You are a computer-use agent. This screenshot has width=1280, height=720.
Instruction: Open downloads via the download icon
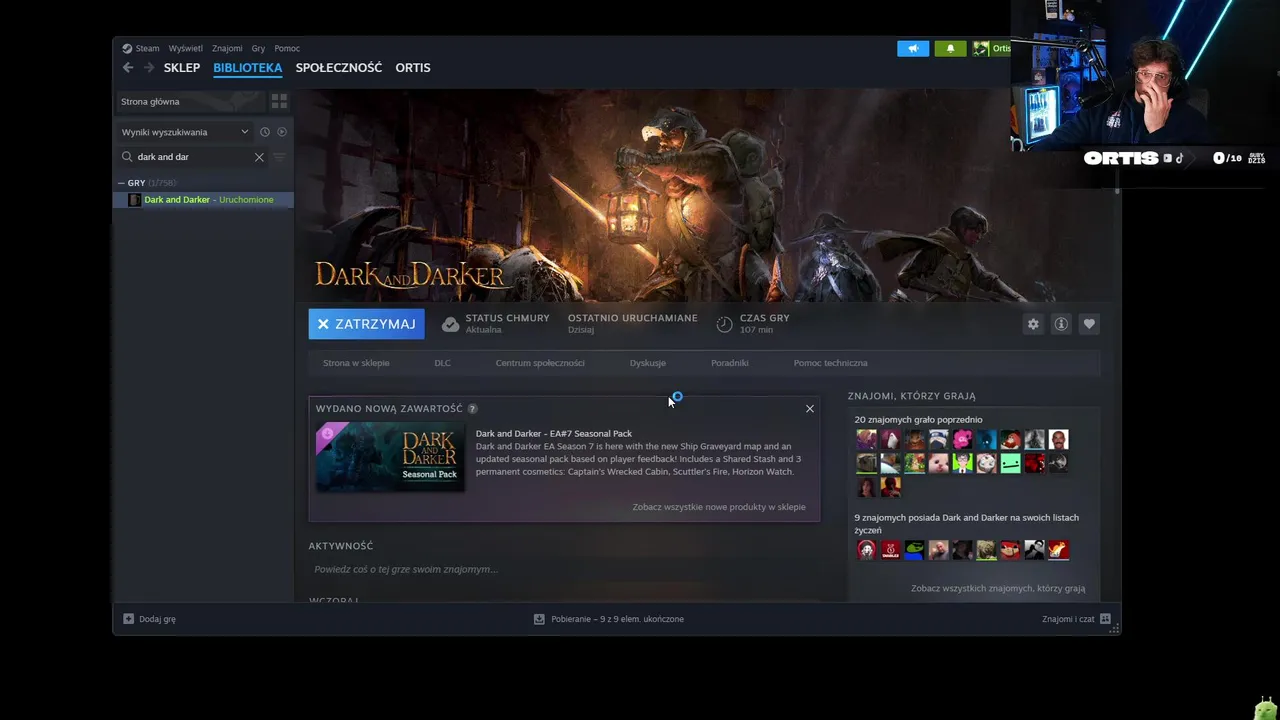539,619
